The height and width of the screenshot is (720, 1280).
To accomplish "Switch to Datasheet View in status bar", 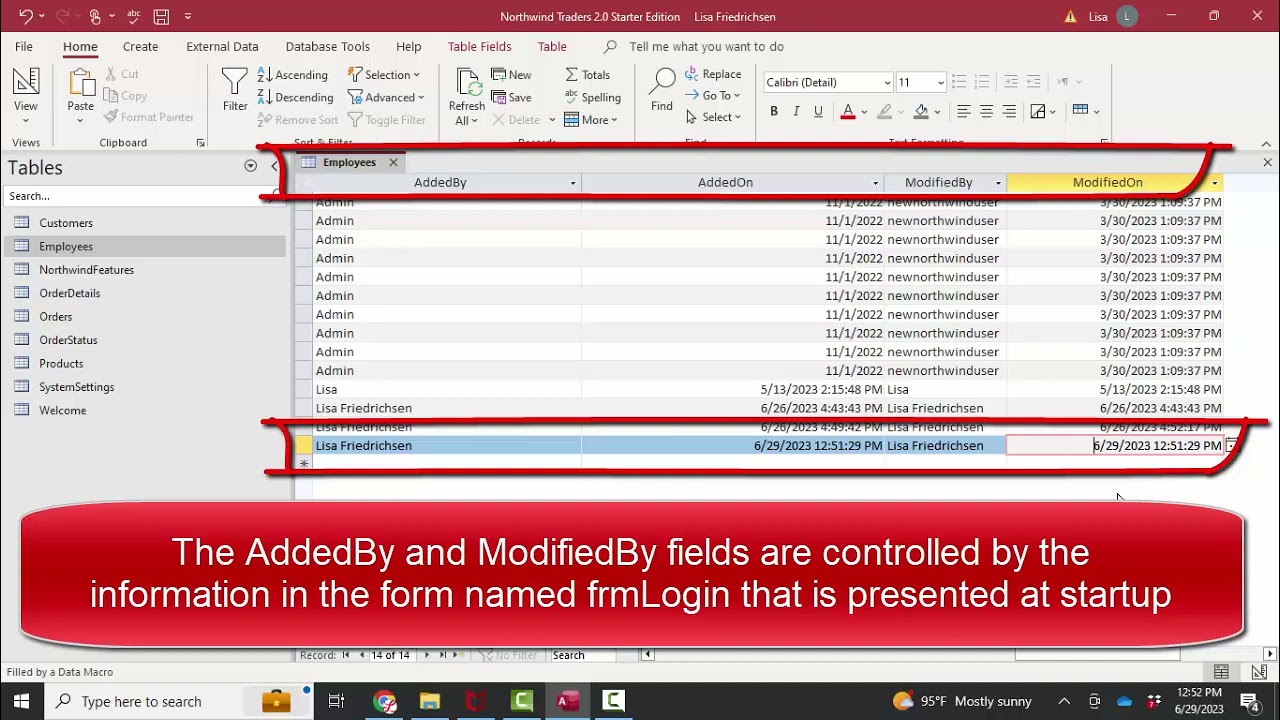I will pyautogui.click(x=1221, y=672).
